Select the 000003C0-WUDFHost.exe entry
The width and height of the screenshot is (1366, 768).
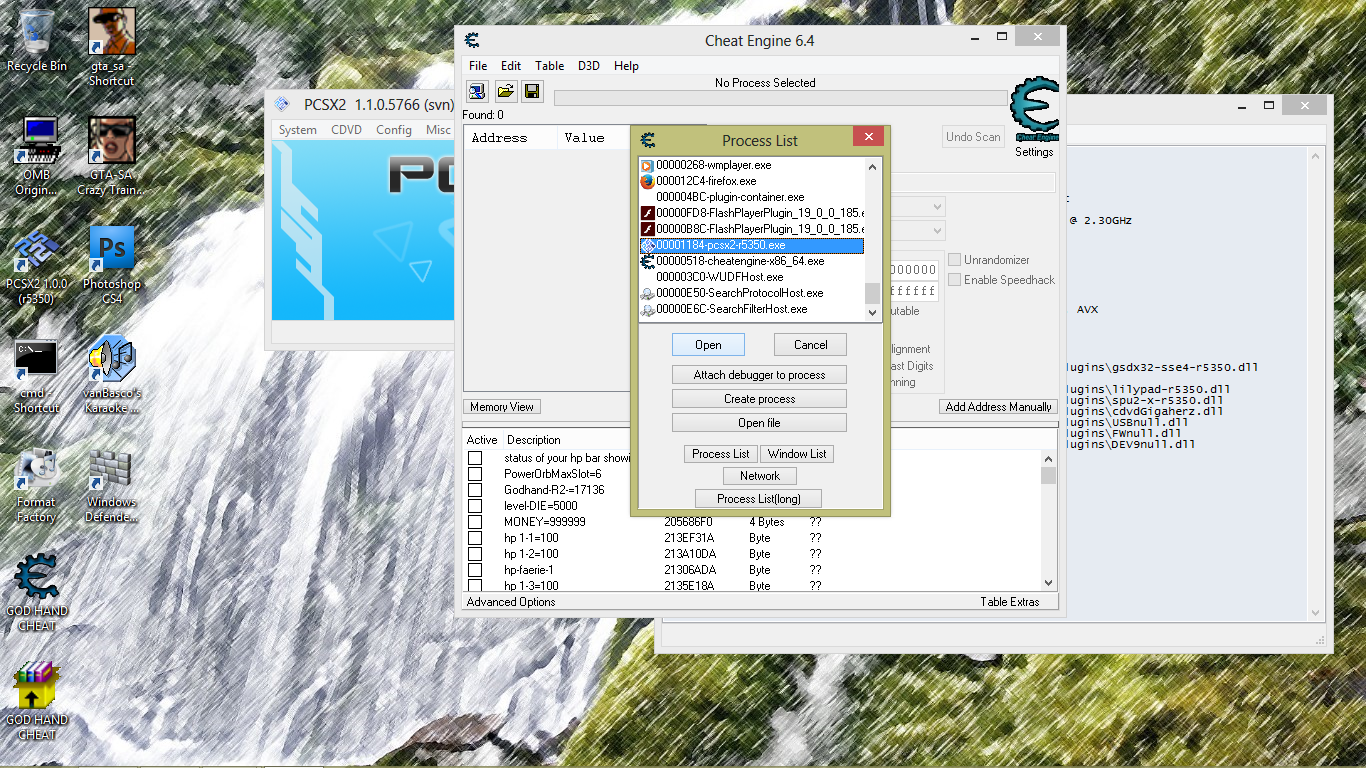tap(751, 277)
